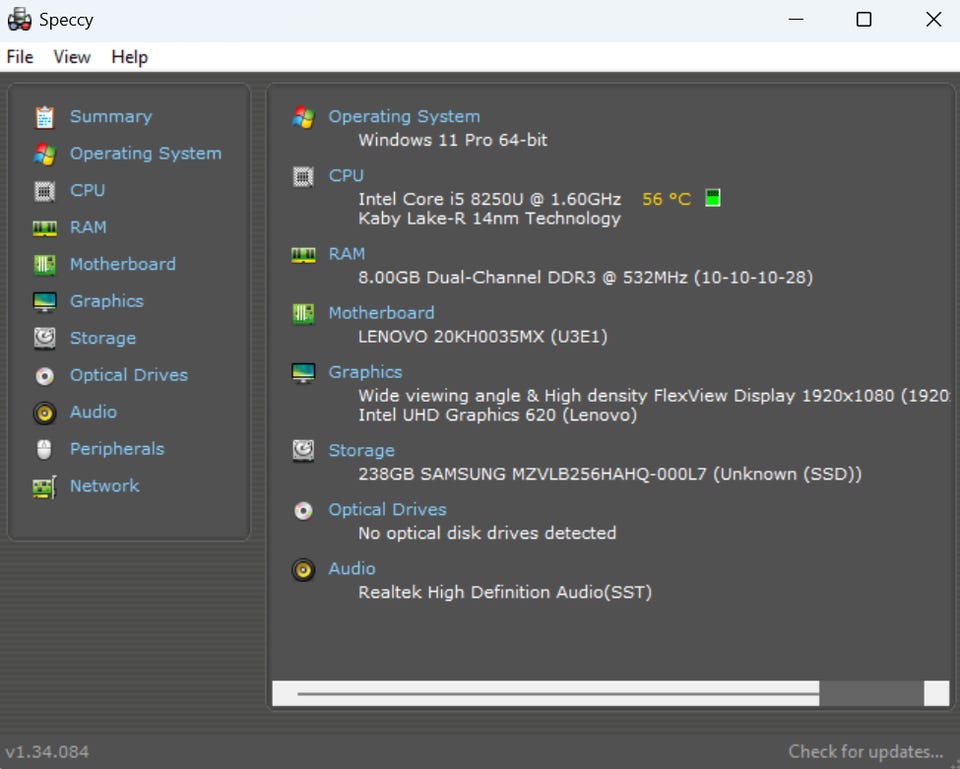Show the Storage section in sidebar
Viewport: 960px width, 769px height.
point(103,338)
